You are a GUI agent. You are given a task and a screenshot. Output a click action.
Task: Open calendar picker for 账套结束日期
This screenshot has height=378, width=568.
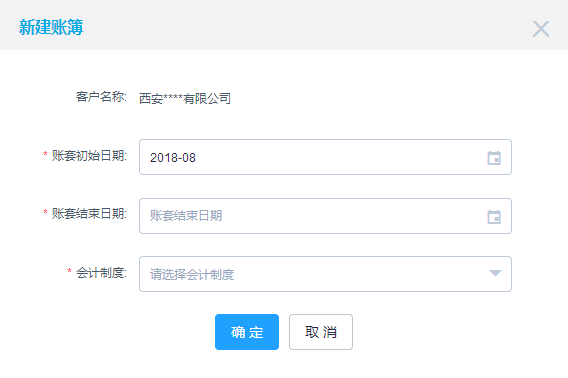(x=494, y=216)
